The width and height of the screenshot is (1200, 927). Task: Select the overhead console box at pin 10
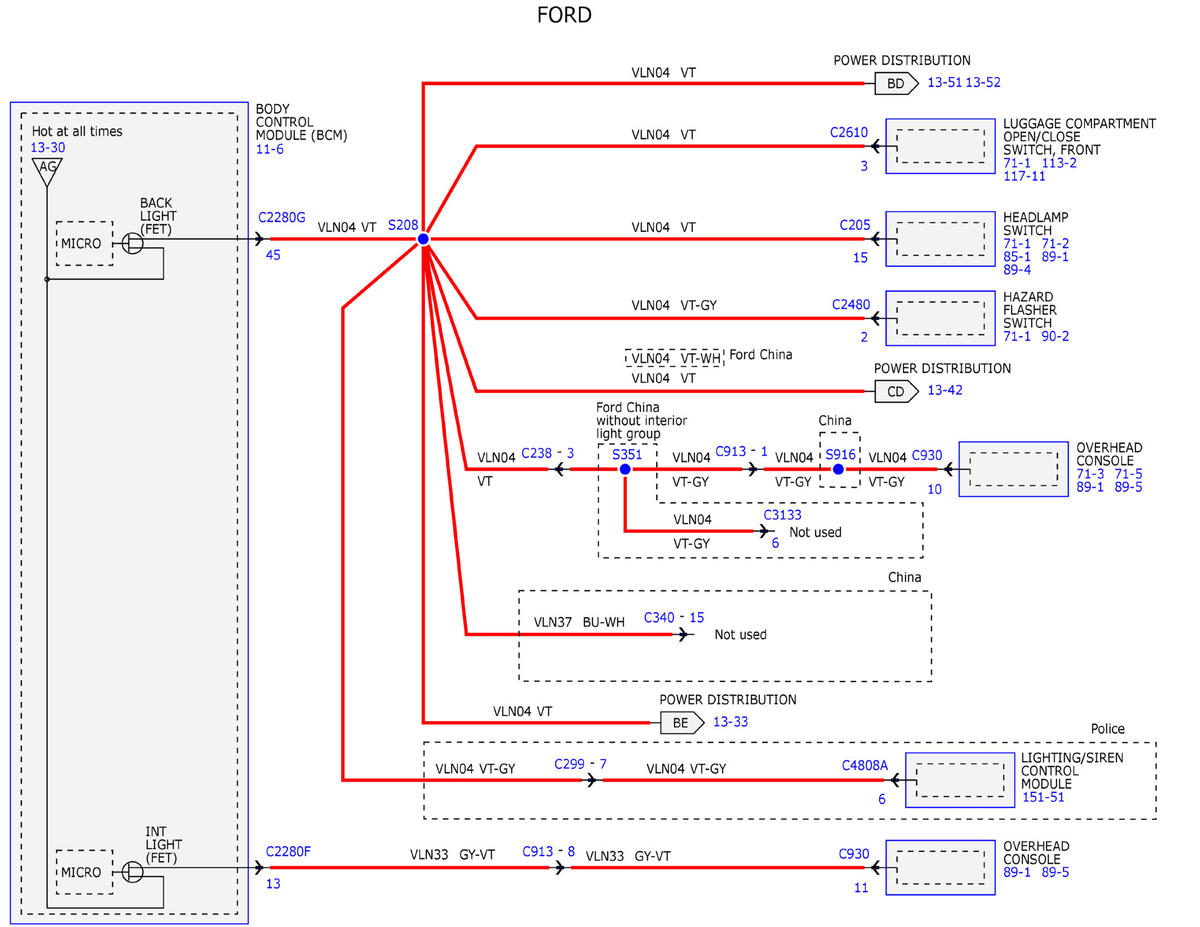tap(1012, 469)
